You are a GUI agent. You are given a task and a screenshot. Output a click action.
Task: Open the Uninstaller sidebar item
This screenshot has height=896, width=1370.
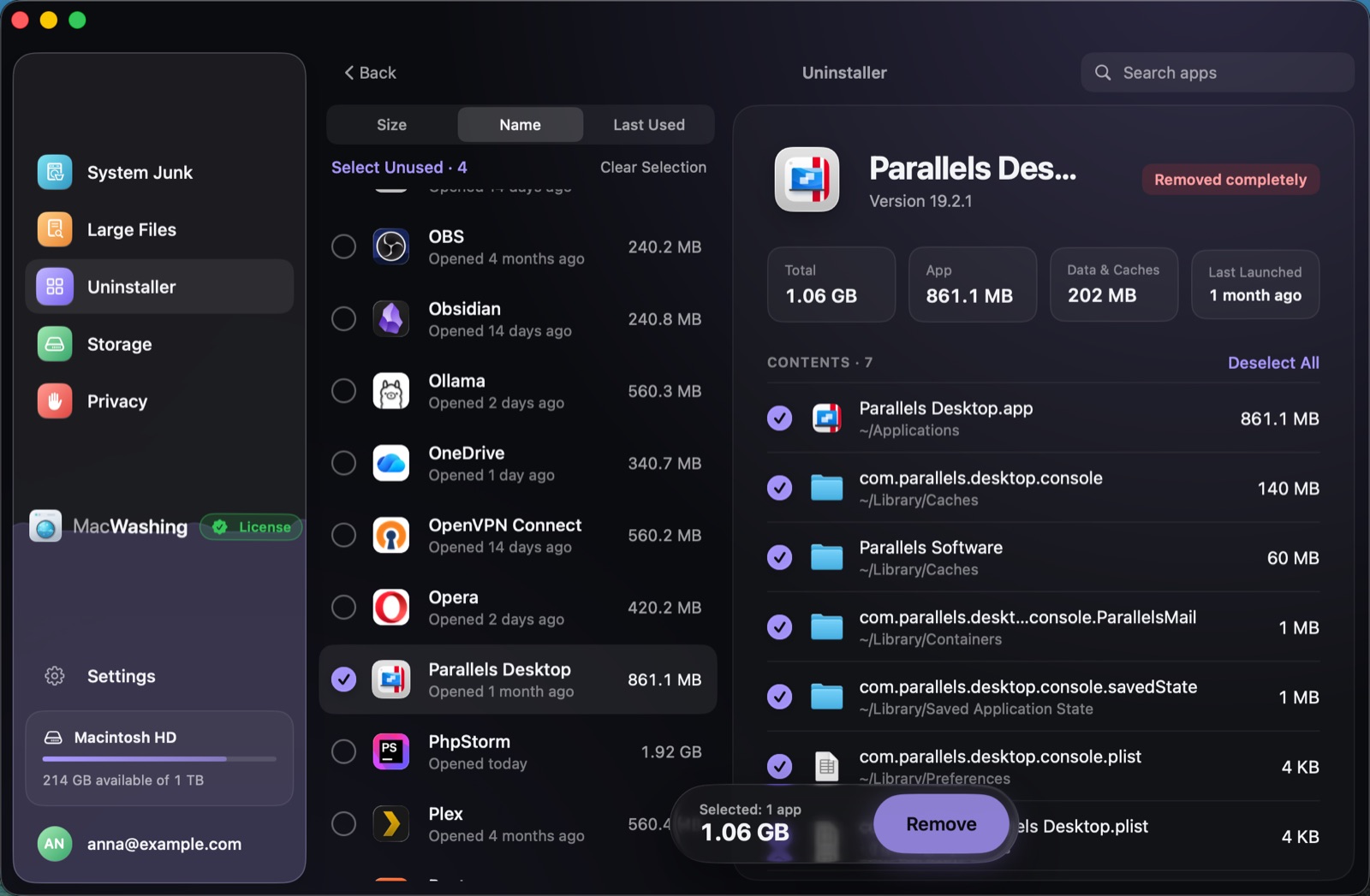coord(159,287)
